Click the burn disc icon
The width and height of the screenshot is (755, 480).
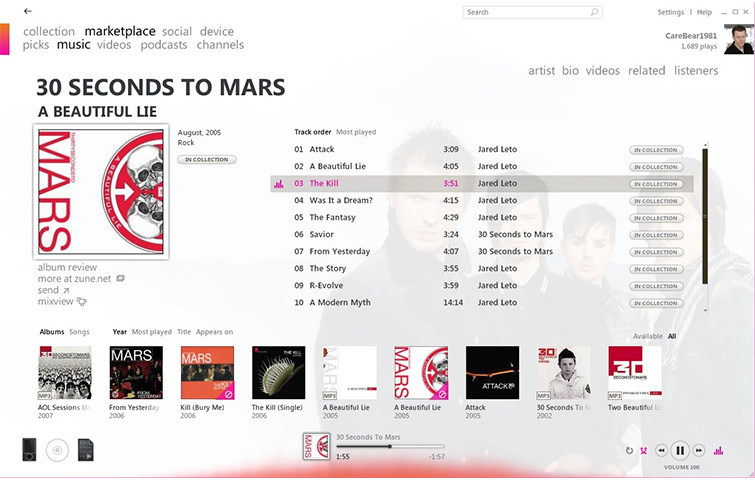[x=57, y=450]
